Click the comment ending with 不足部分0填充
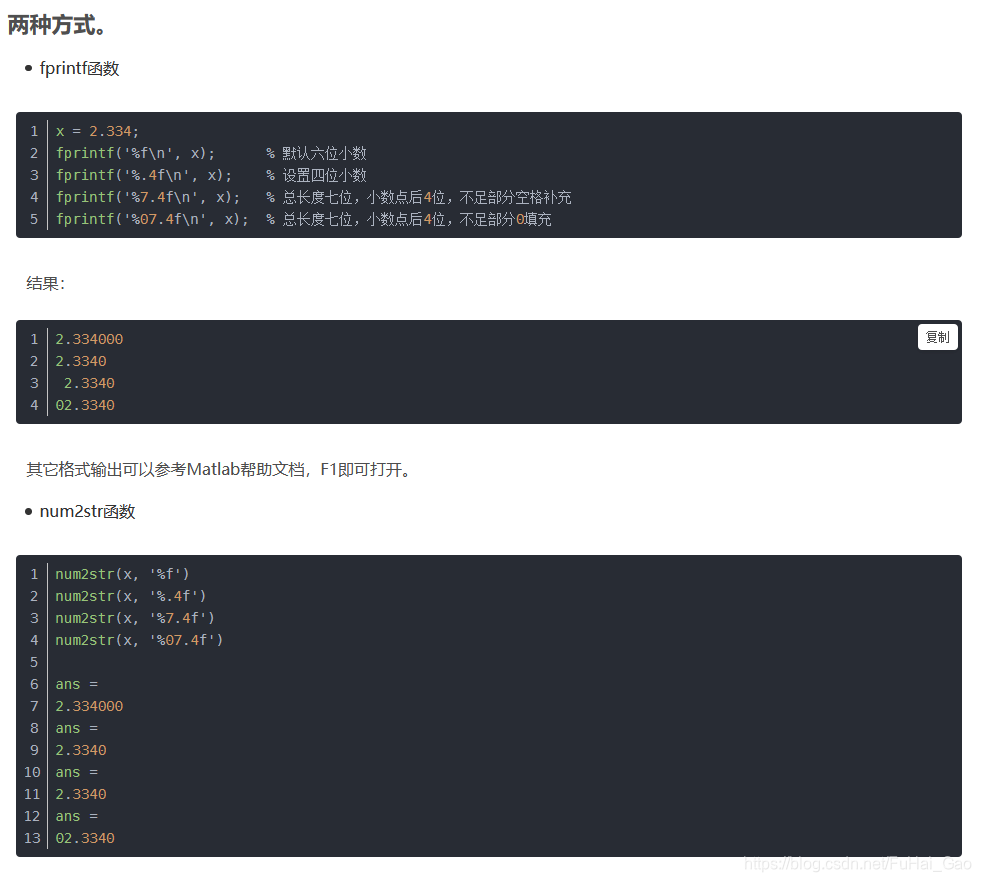The image size is (981, 882). (x=409, y=219)
